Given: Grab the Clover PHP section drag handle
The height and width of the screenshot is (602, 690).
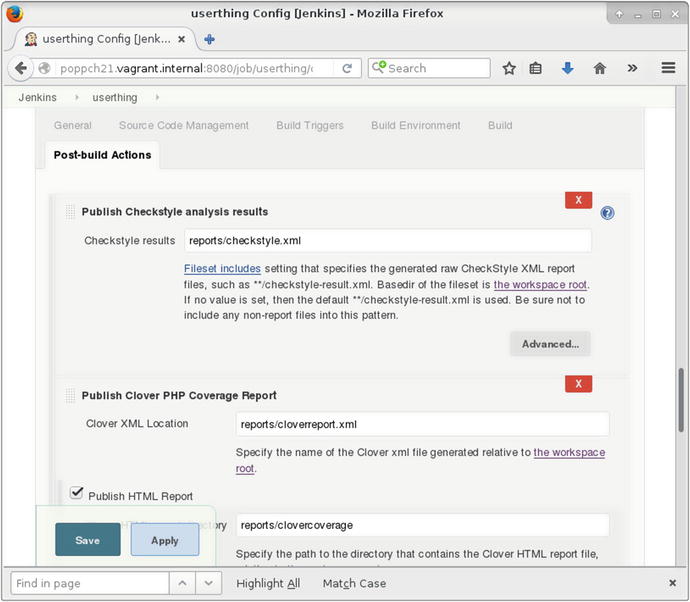Looking at the screenshot, I should coord(70,396).
